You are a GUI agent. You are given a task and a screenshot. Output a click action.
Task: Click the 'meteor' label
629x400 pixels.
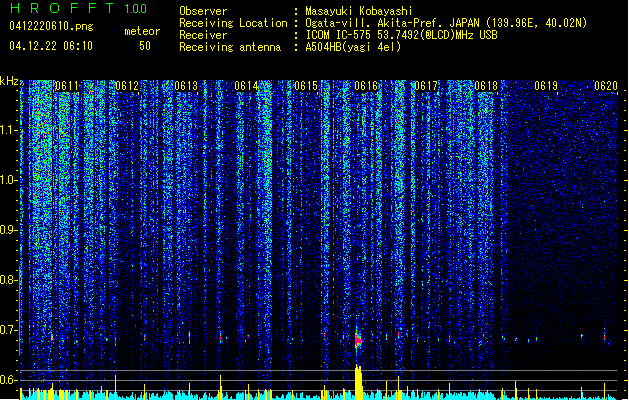[142, 31]
